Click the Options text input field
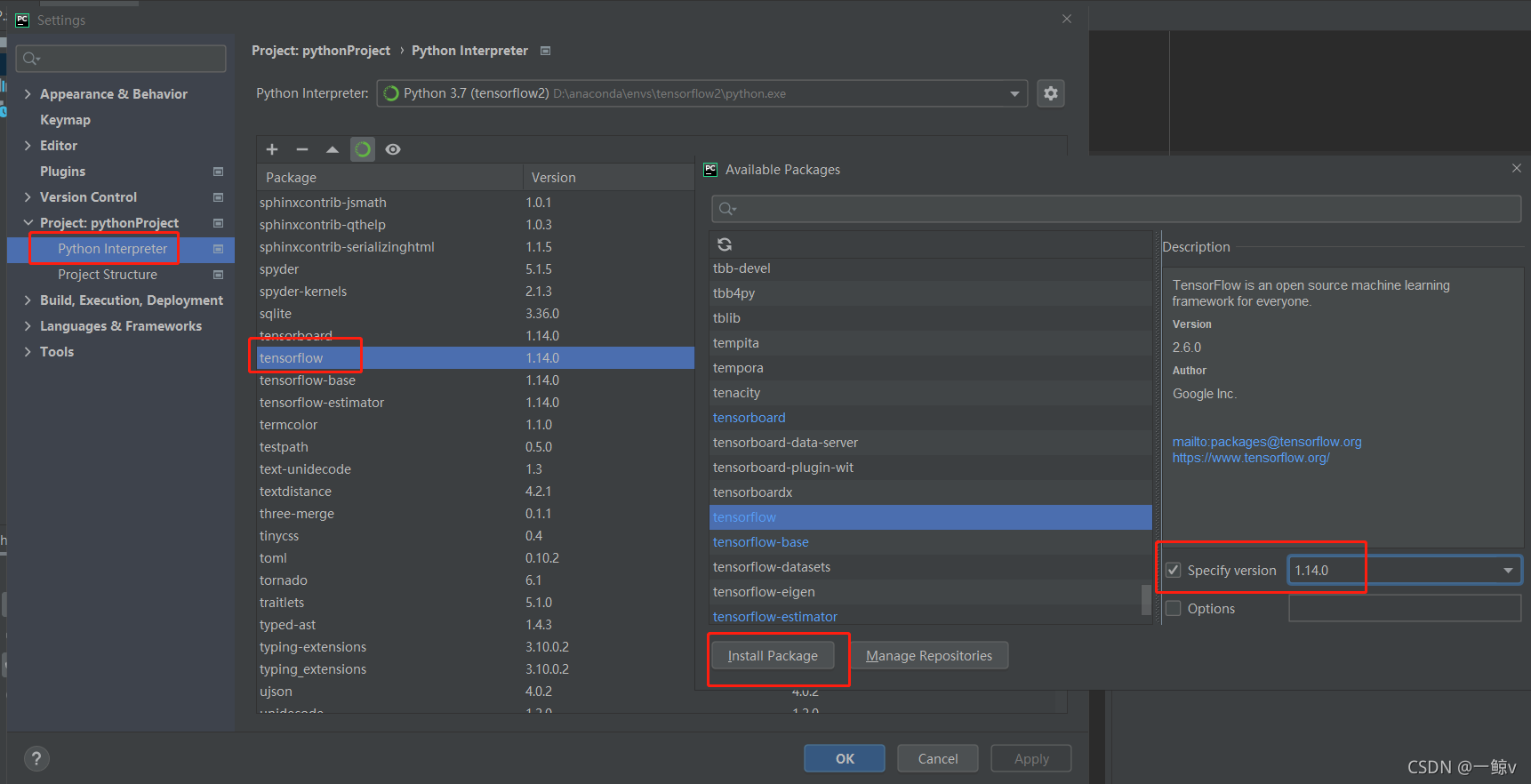This screenshot has height=784, width=1531. tap(1405, 608)
